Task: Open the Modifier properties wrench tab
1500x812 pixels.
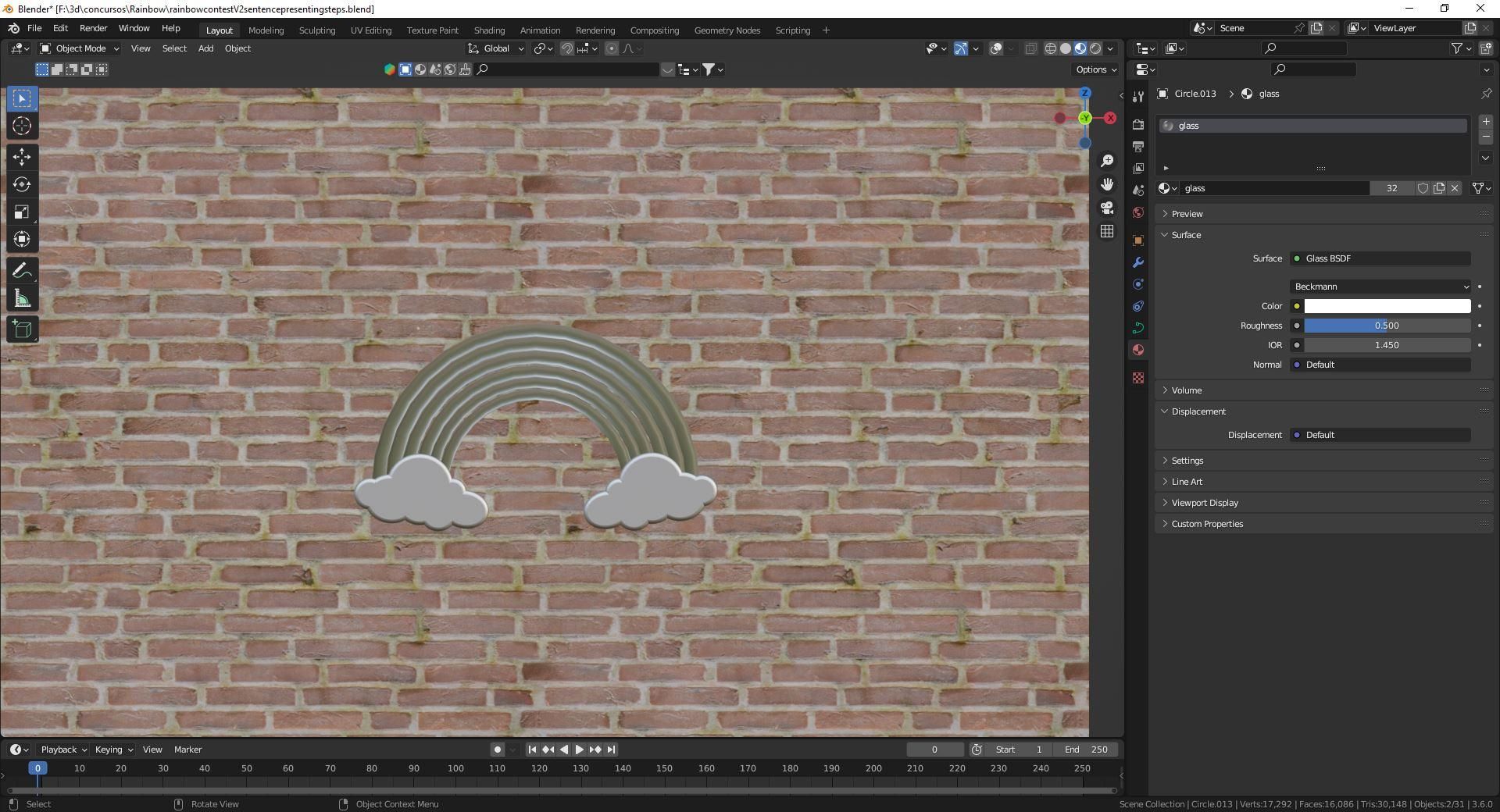Action: click(x=1138, y=262)
